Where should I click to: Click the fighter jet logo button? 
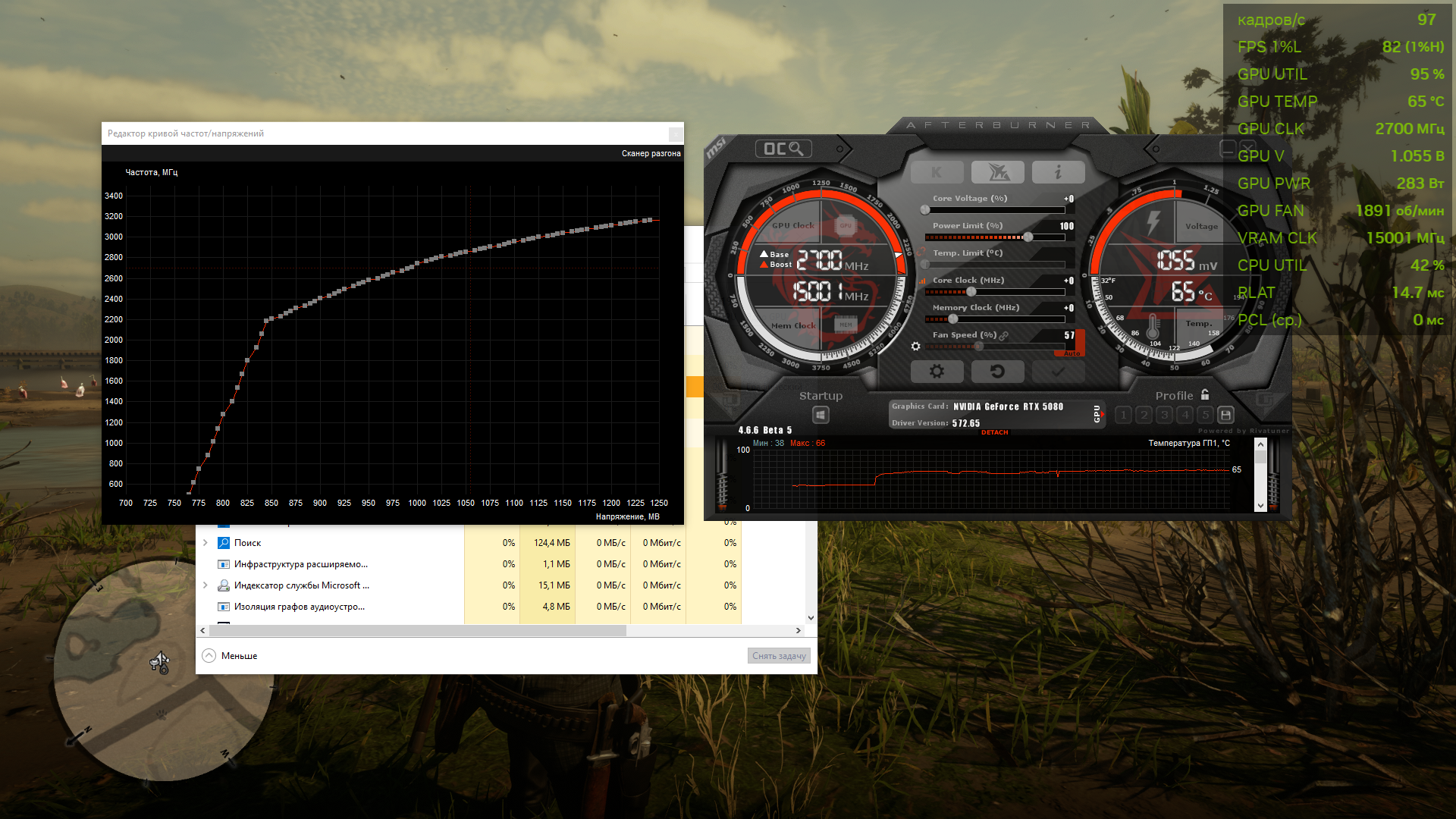(997, 173)
